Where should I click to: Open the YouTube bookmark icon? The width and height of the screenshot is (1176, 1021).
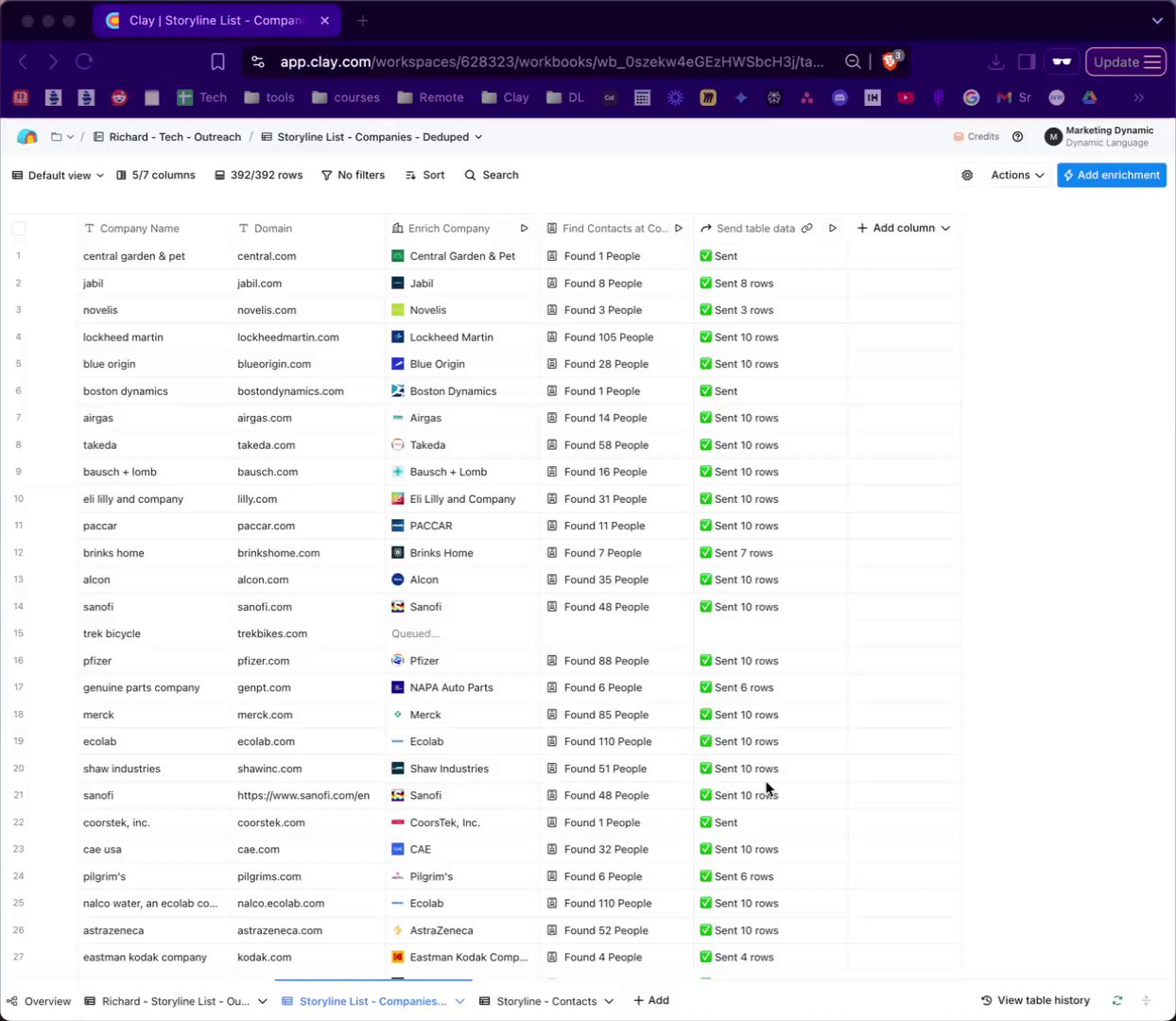tap(906, 97)
